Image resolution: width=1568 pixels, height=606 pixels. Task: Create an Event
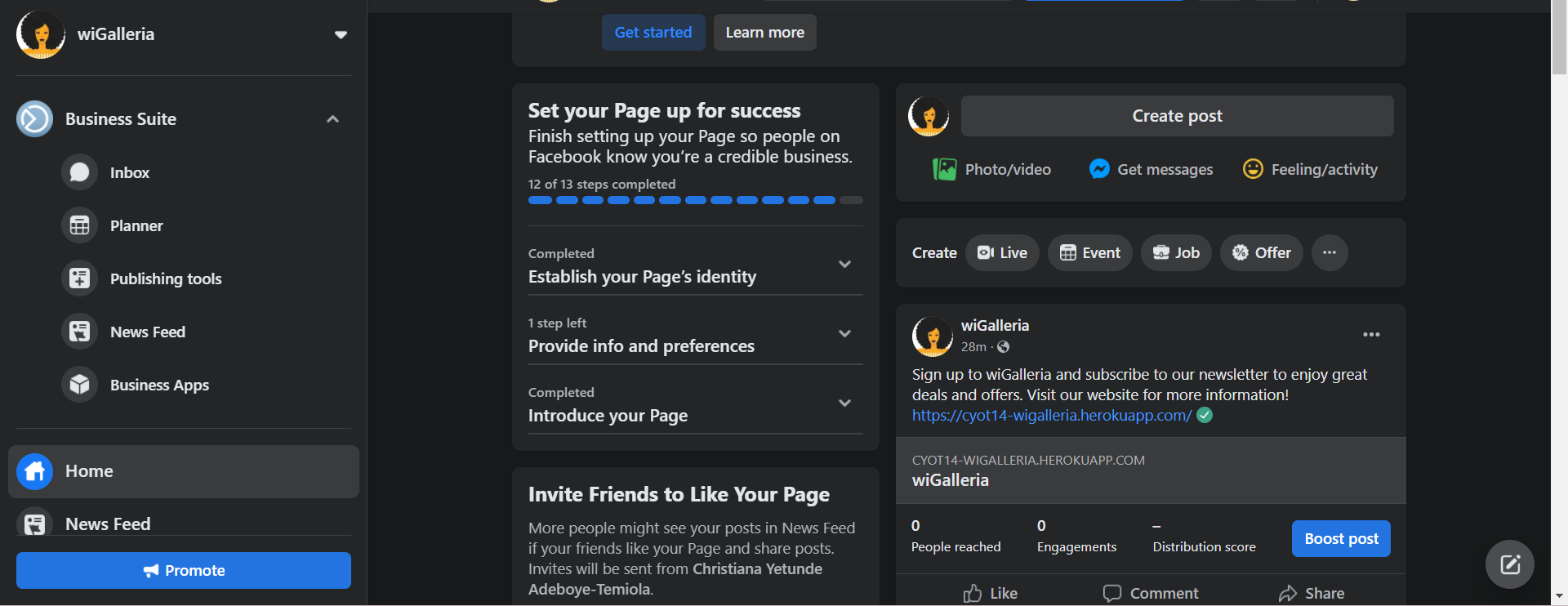[x=1090, y=252]
